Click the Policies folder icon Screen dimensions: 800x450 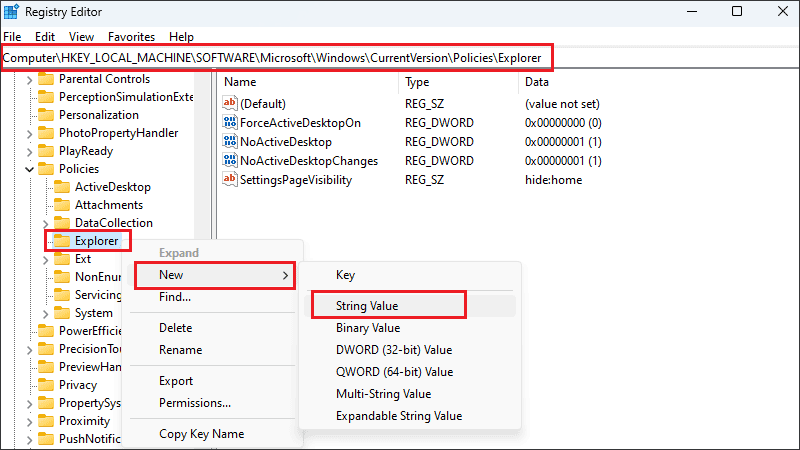46,169
